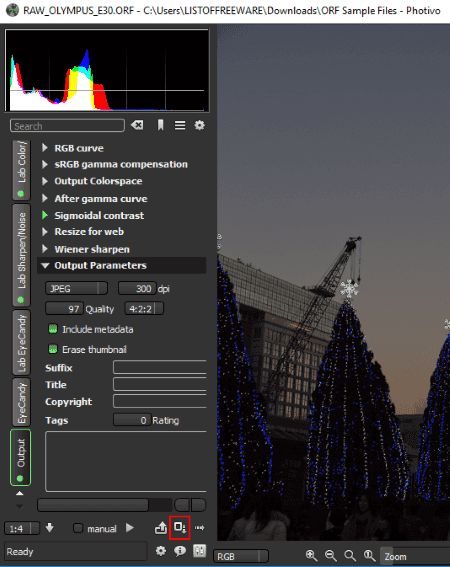Viewport: 450px width, 567px height.
Task: Switch to the Lab EyeCandy tab
Action: tap(21, 342)
